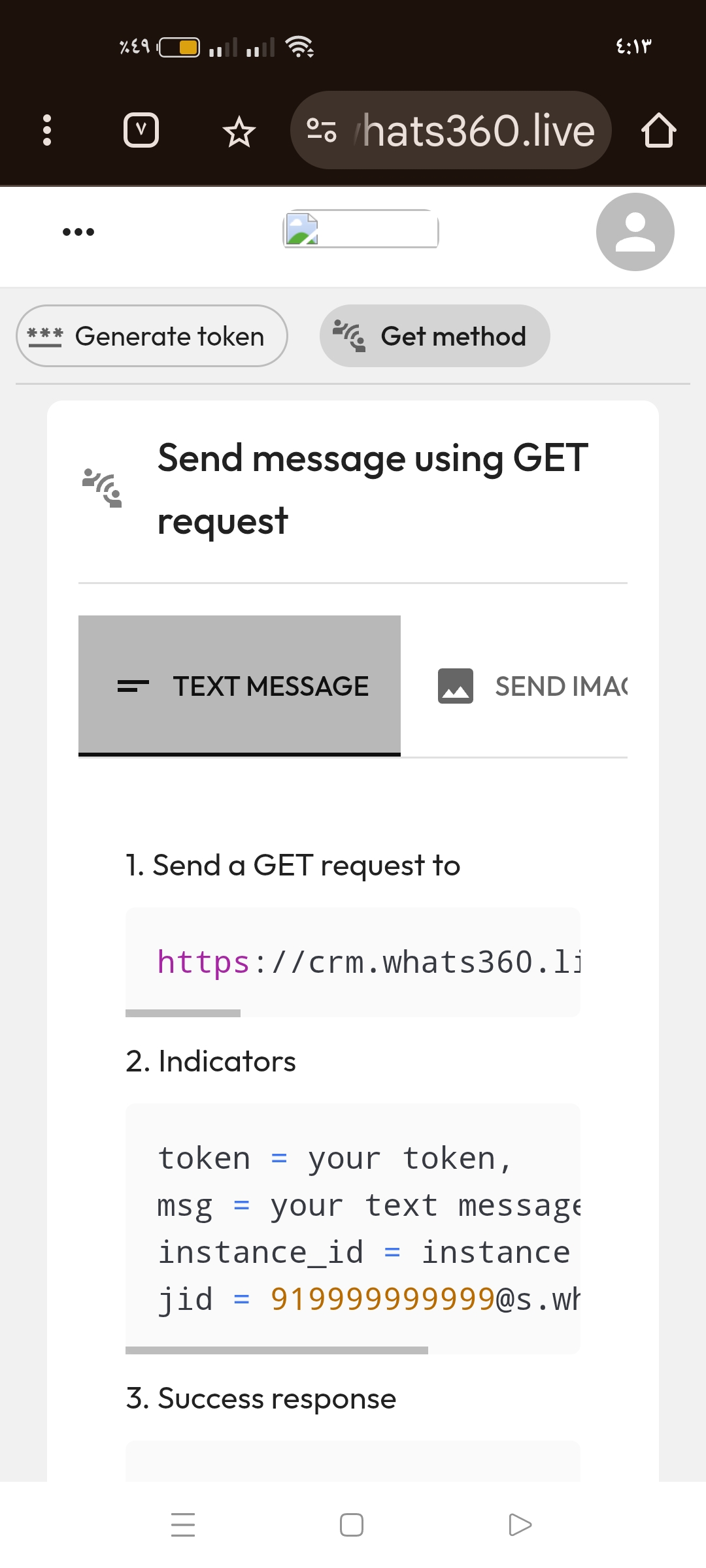This screenshot has height=1568, width=706.
Task: Open the three-dots site menu
Action: click(77, 231)
